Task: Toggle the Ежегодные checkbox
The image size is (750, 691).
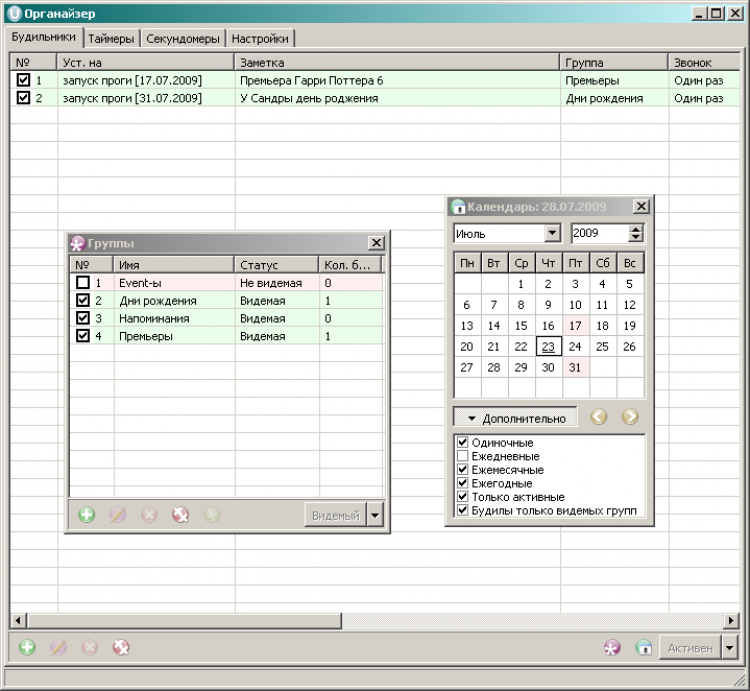Action: 462,483
